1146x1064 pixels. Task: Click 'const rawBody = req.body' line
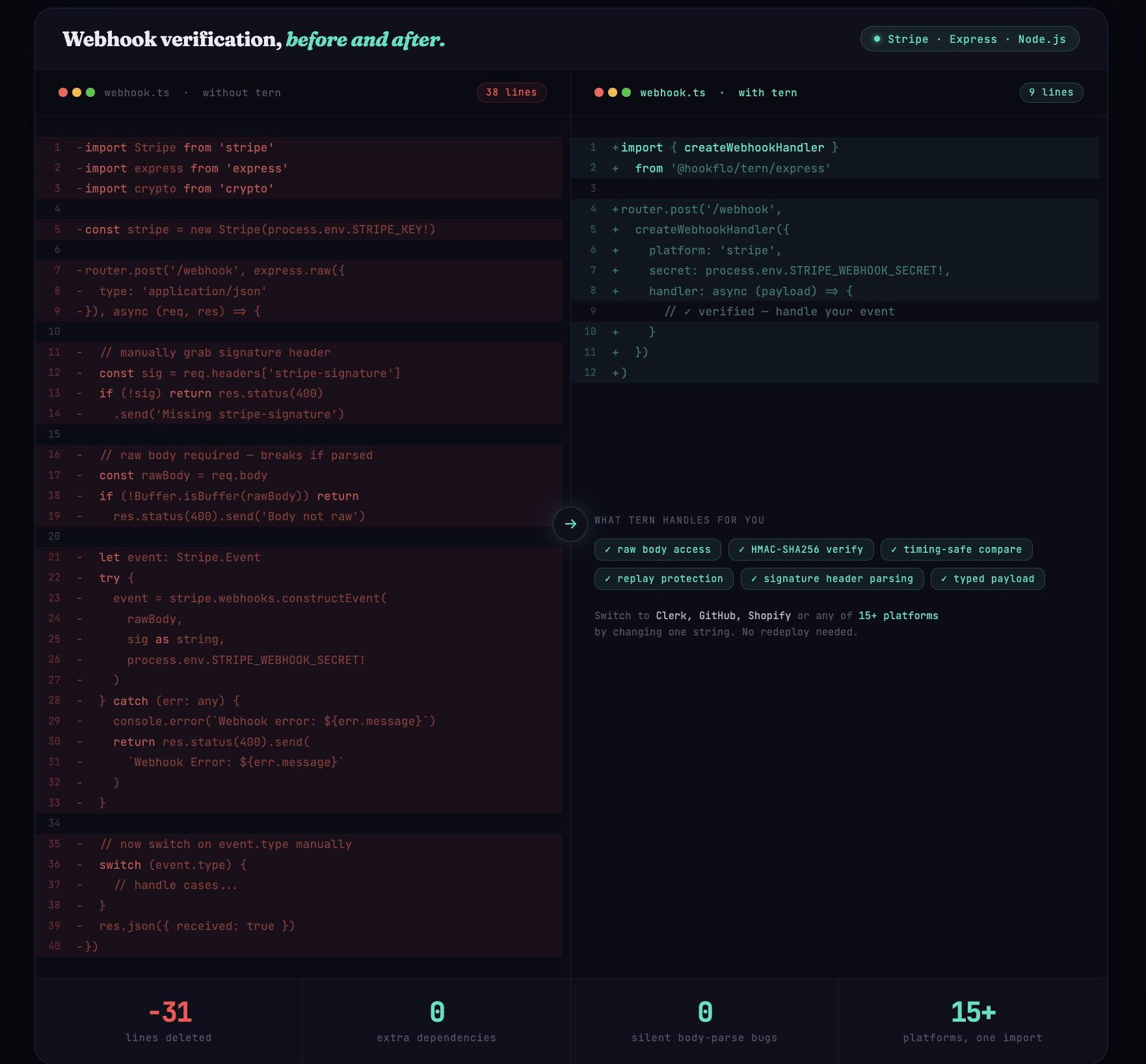299,475
